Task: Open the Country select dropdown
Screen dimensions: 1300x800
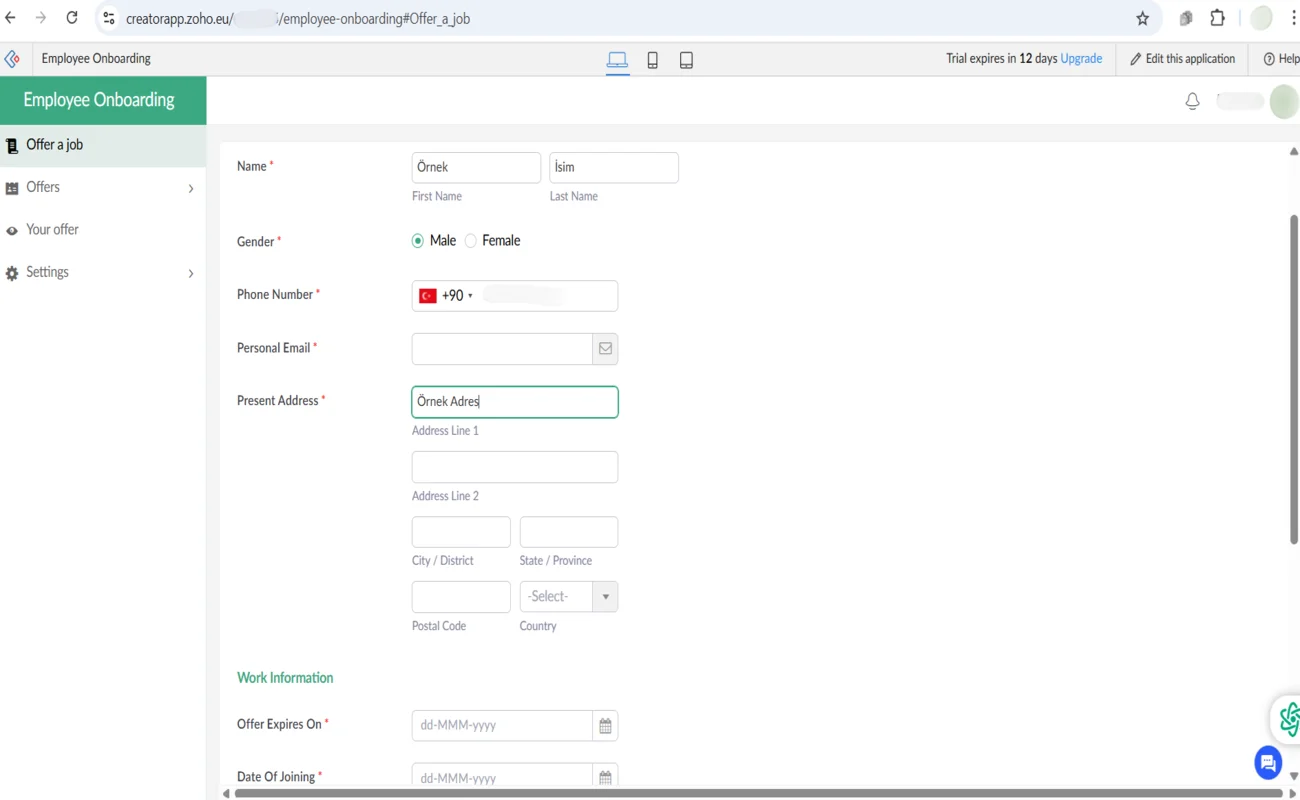Action: coord(569,597)
